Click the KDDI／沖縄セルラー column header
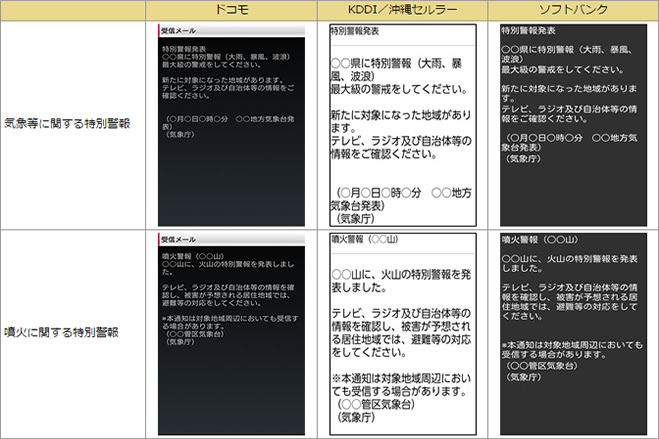Viewport: 659px width, 439px height. tap(402, 10)
